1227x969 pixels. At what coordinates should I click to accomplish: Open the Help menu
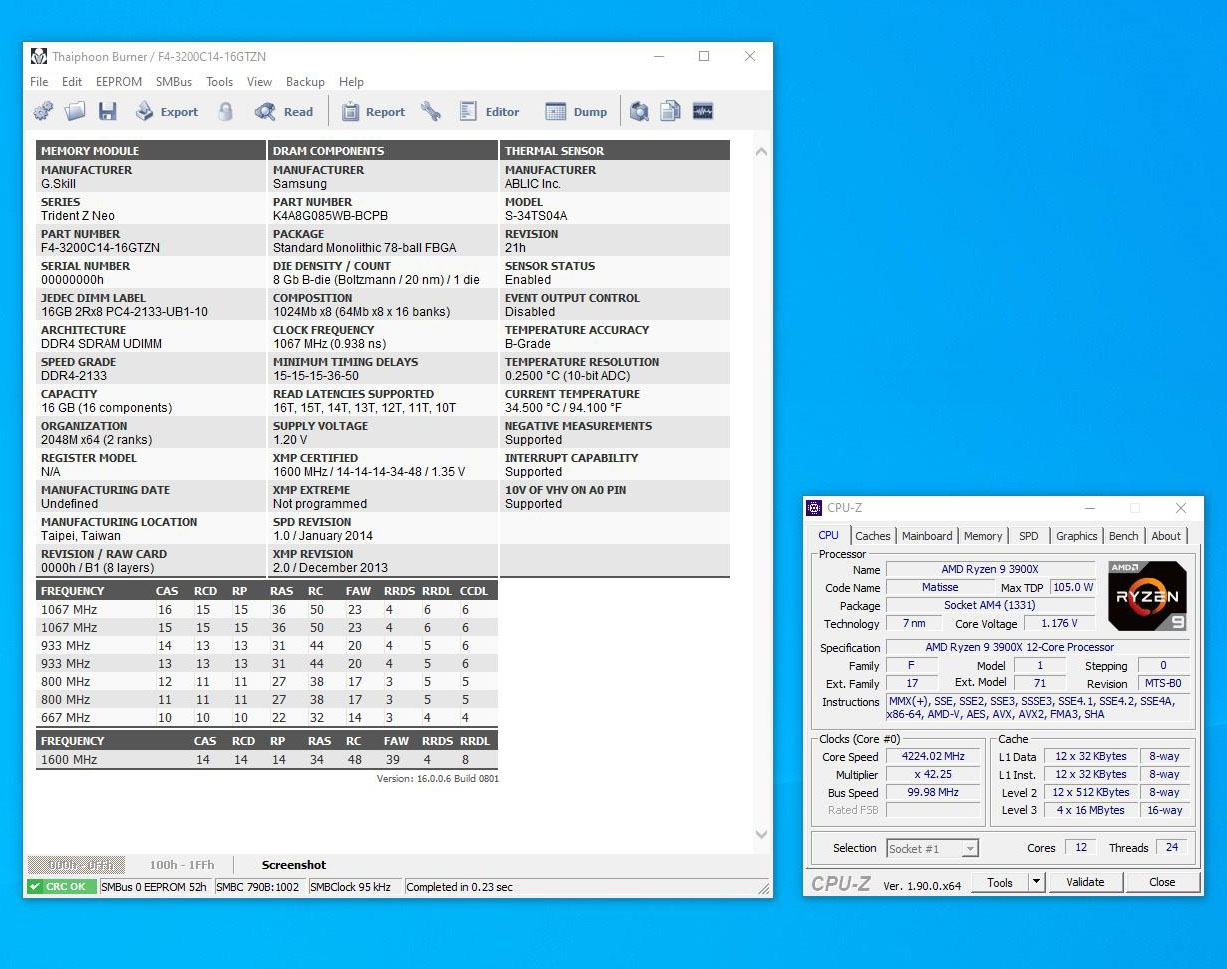pos(351,82)
